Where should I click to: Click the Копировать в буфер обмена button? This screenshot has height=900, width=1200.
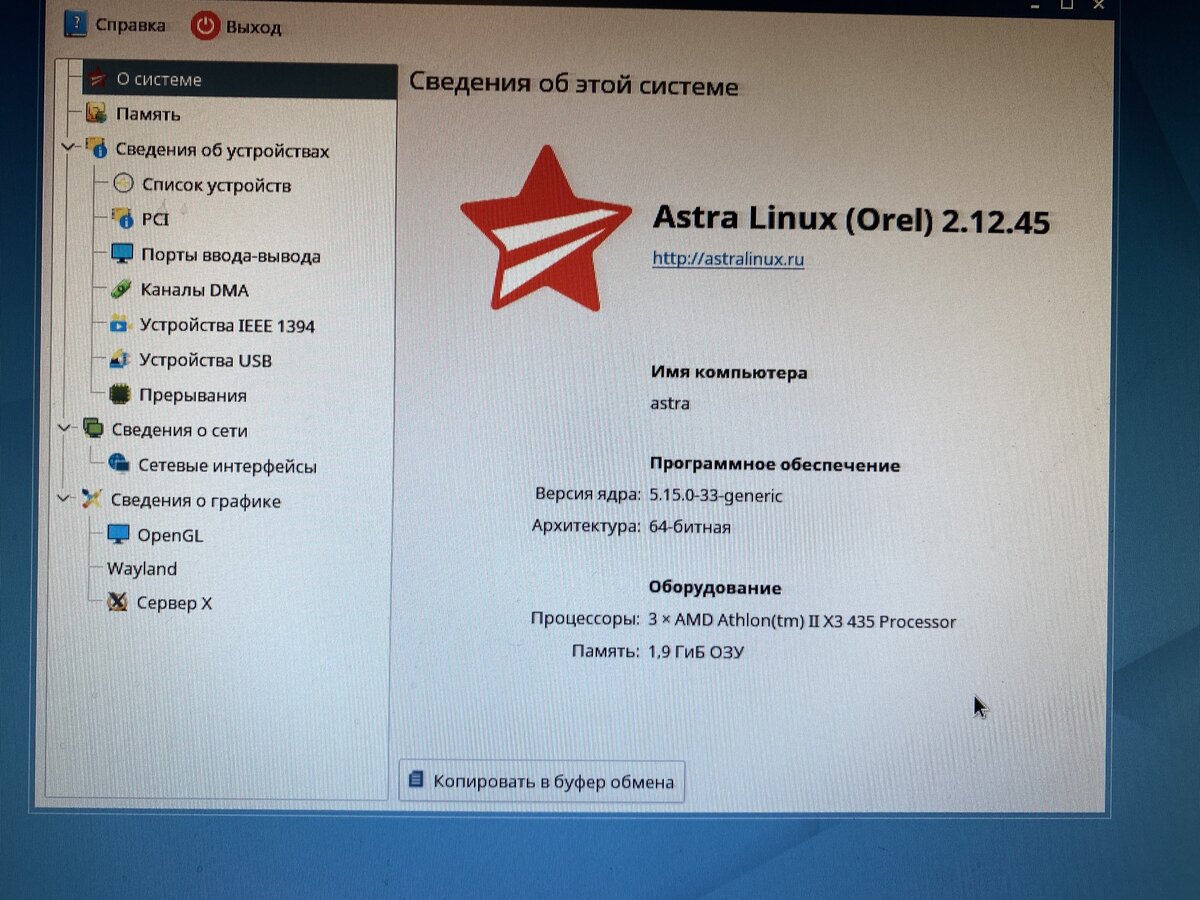coord(542,781)
